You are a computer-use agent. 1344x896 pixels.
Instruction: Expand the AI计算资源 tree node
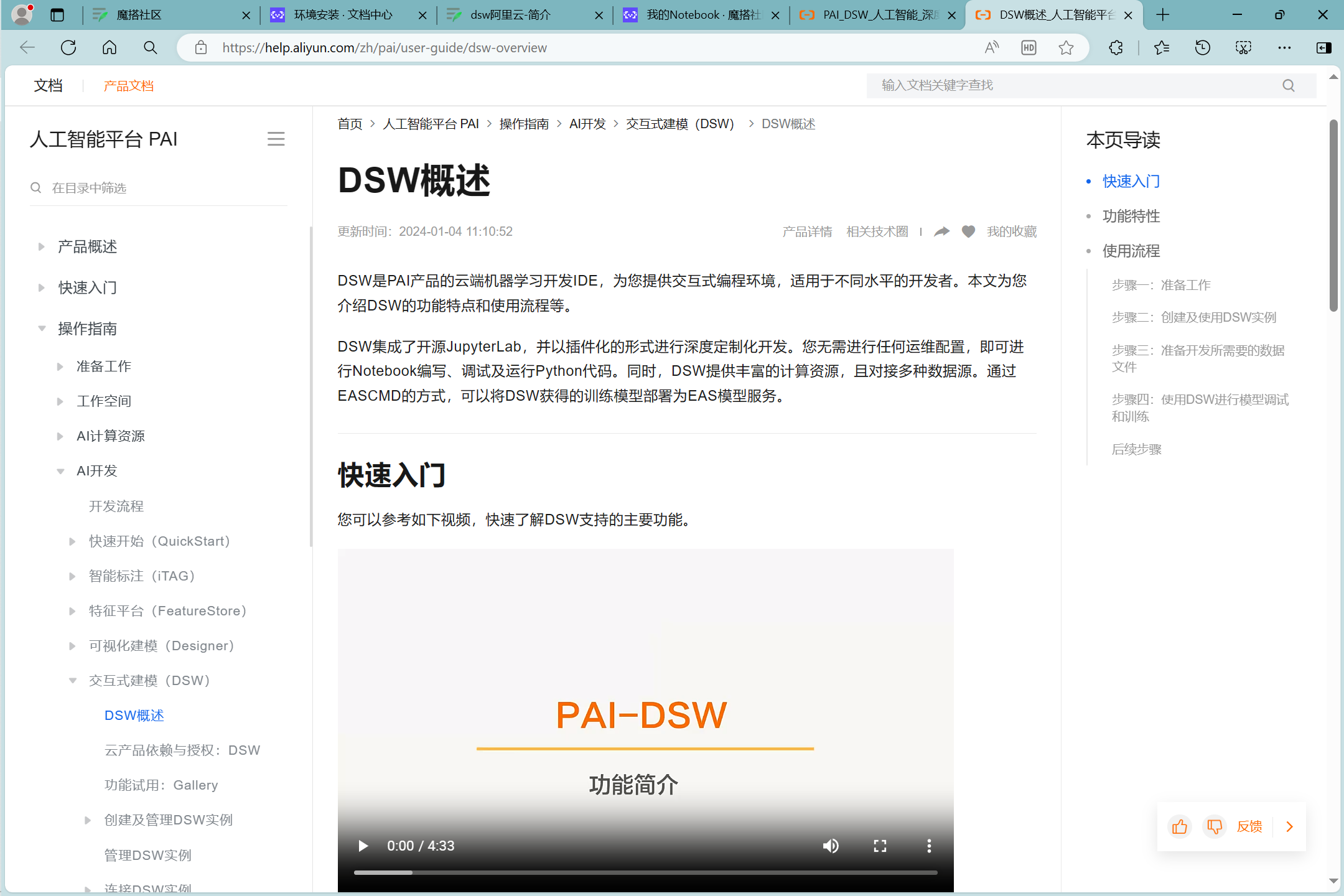(x=60, y=436)
